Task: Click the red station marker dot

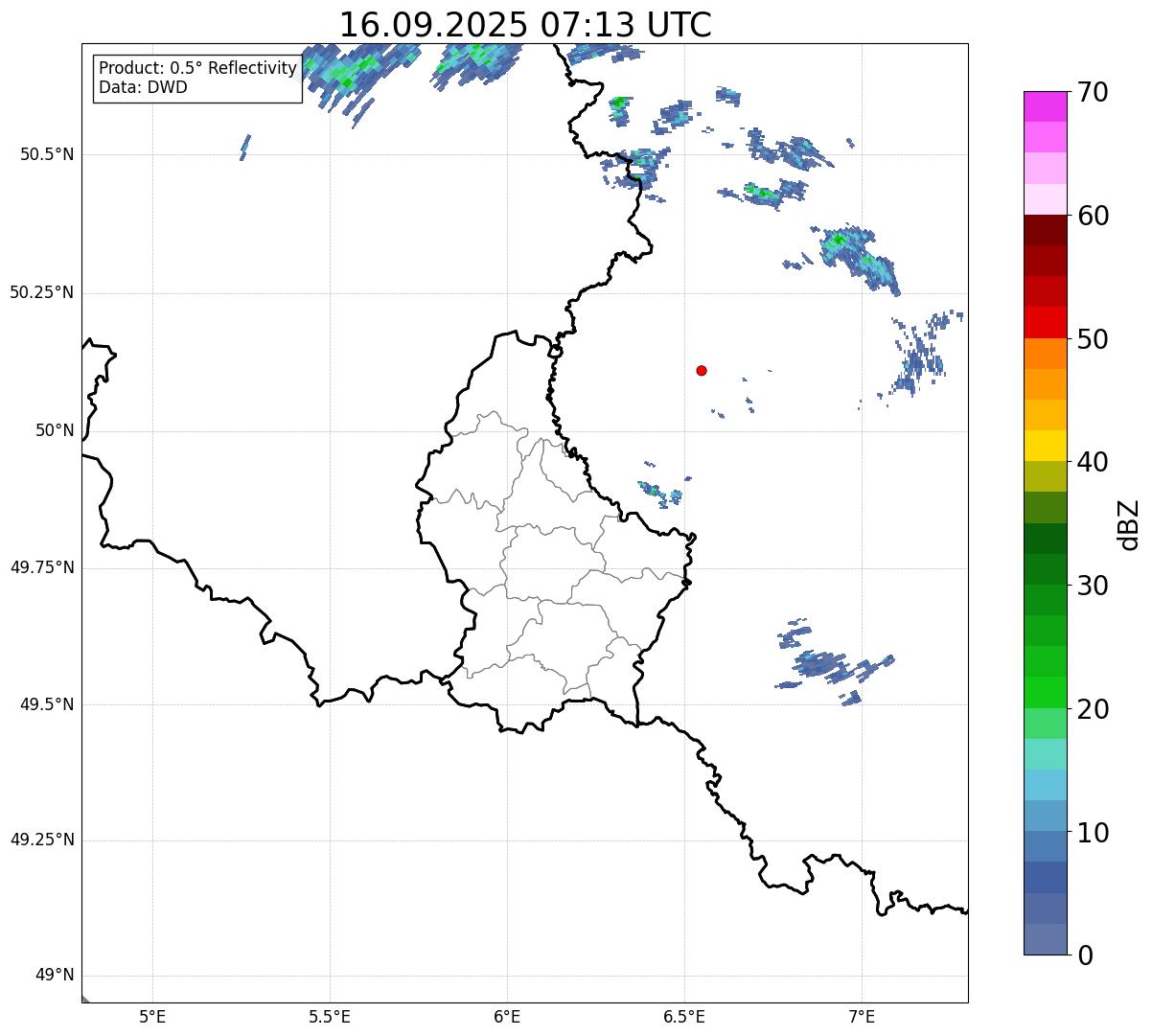Action: [x=702, y=370]
